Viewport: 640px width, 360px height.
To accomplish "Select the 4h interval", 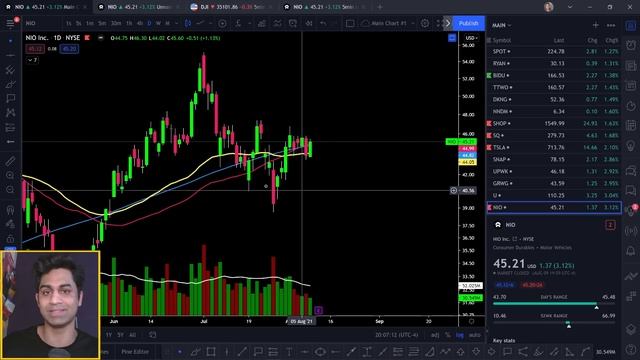I will click(140, 23).
